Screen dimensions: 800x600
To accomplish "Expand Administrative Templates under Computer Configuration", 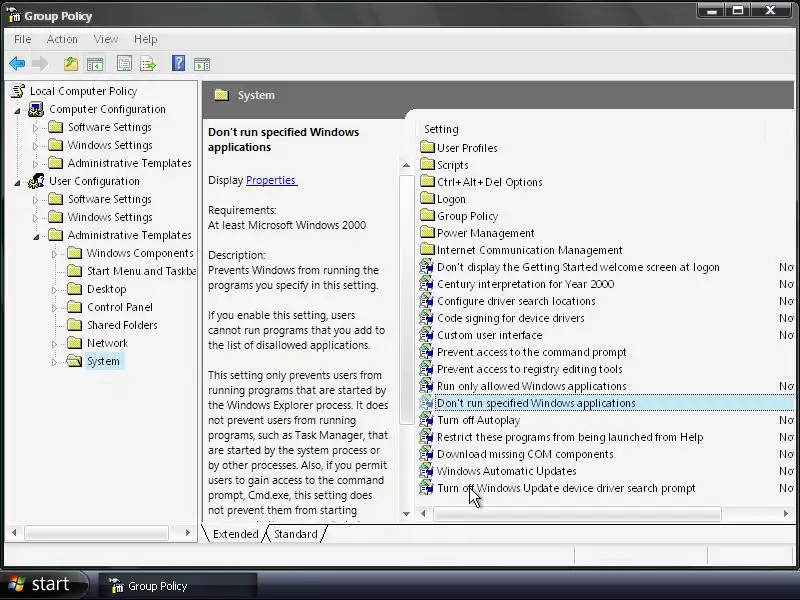I will [x=35, y=164].
